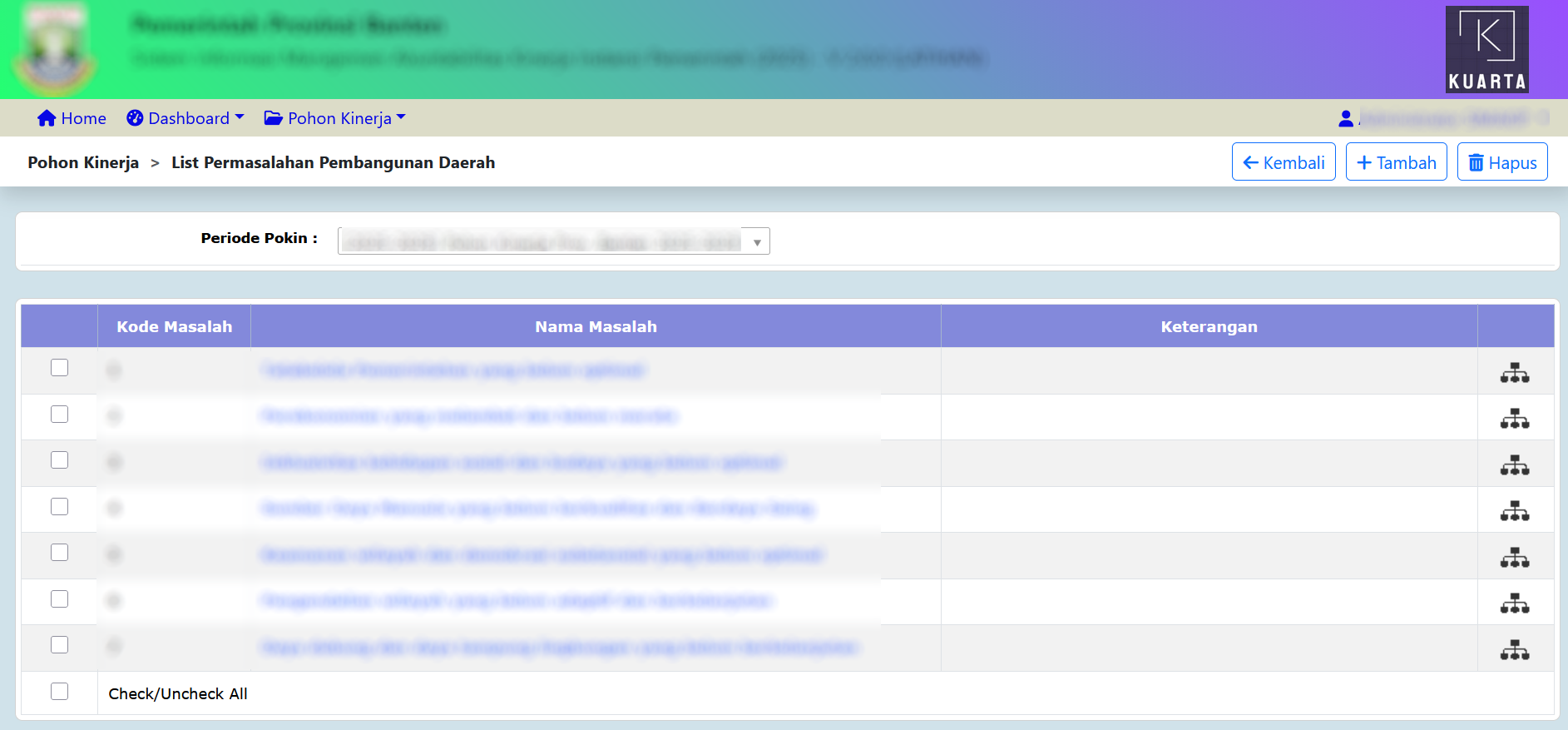
Task: Expand the Pohon Kinerja dropdown menu
Action: 335,118
